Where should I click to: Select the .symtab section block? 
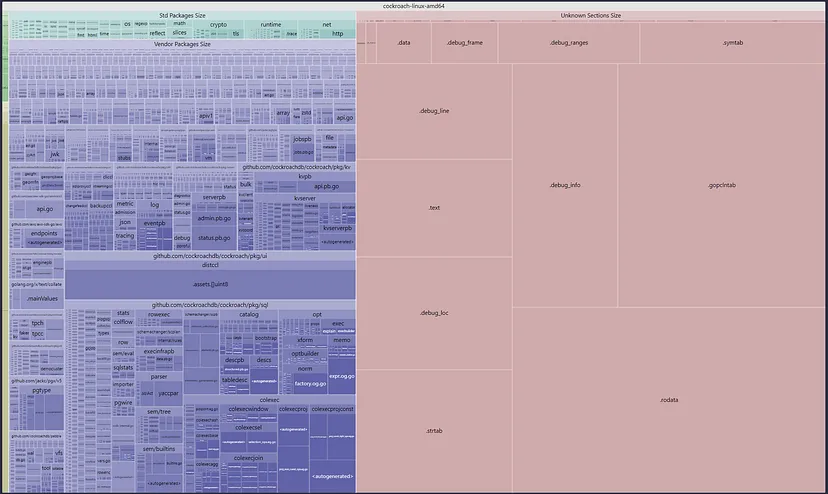[x=732, y=43]
